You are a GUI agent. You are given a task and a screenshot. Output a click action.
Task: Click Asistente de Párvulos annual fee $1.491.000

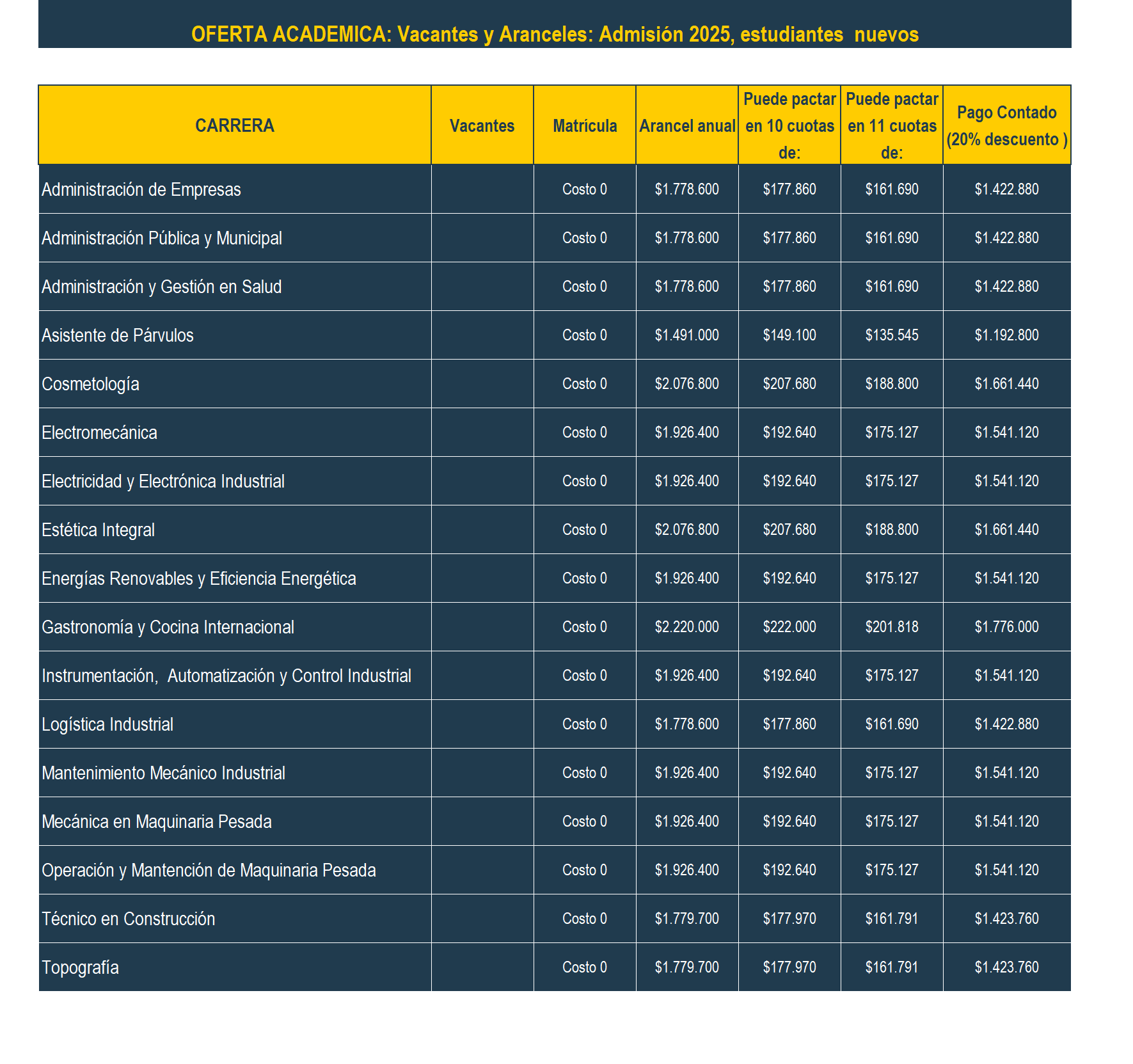[x=687, y=335]
